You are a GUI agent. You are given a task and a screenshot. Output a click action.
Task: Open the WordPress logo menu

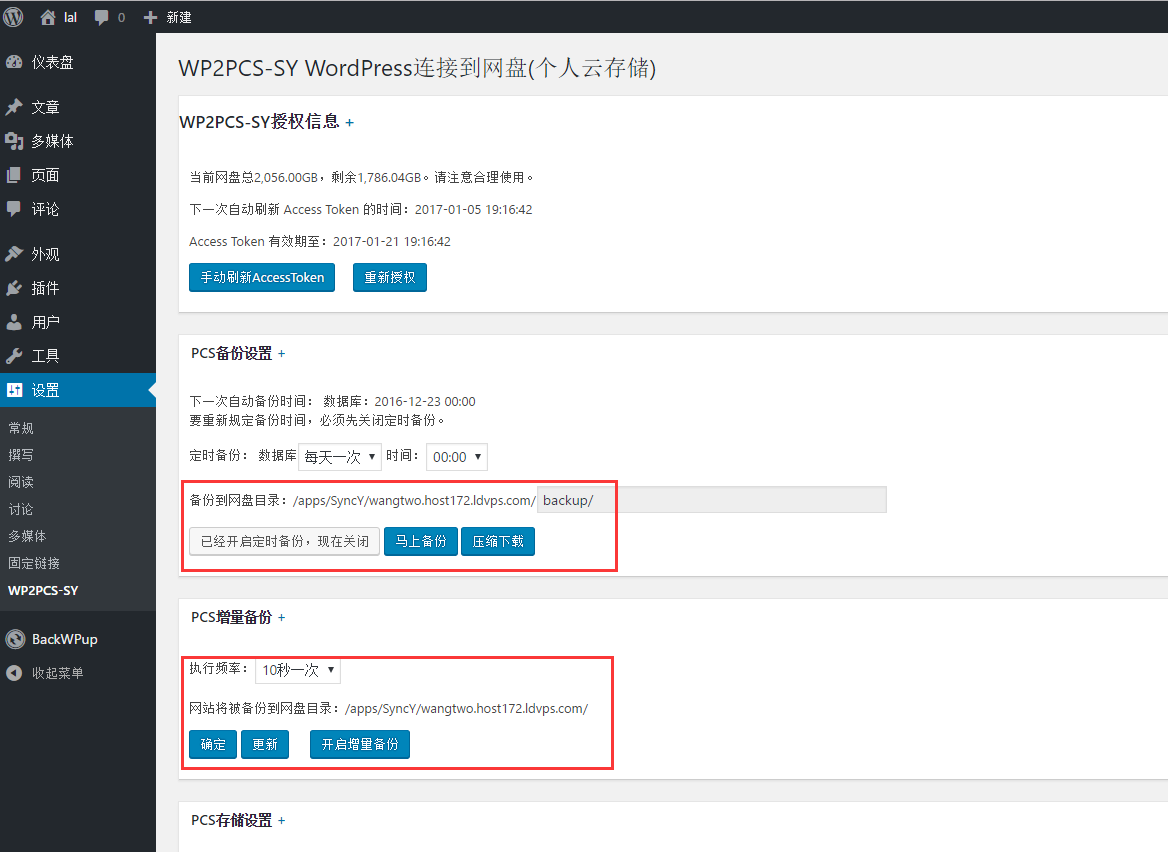pos(13,16)
